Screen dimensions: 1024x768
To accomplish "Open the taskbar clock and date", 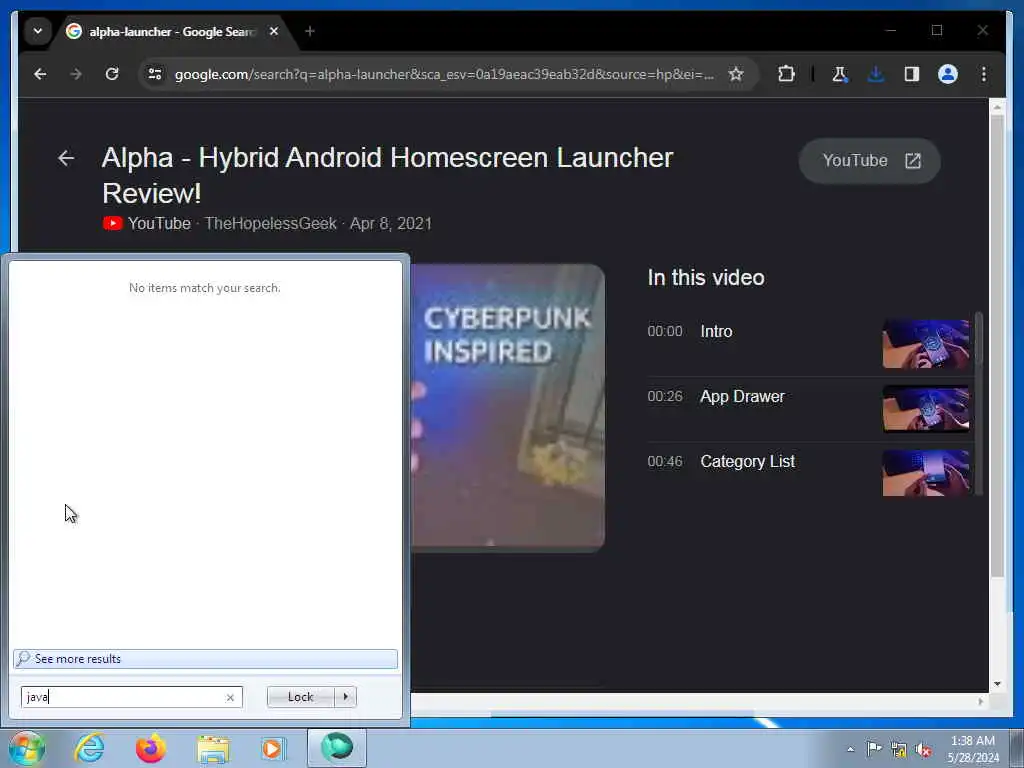I will (973, 749).
